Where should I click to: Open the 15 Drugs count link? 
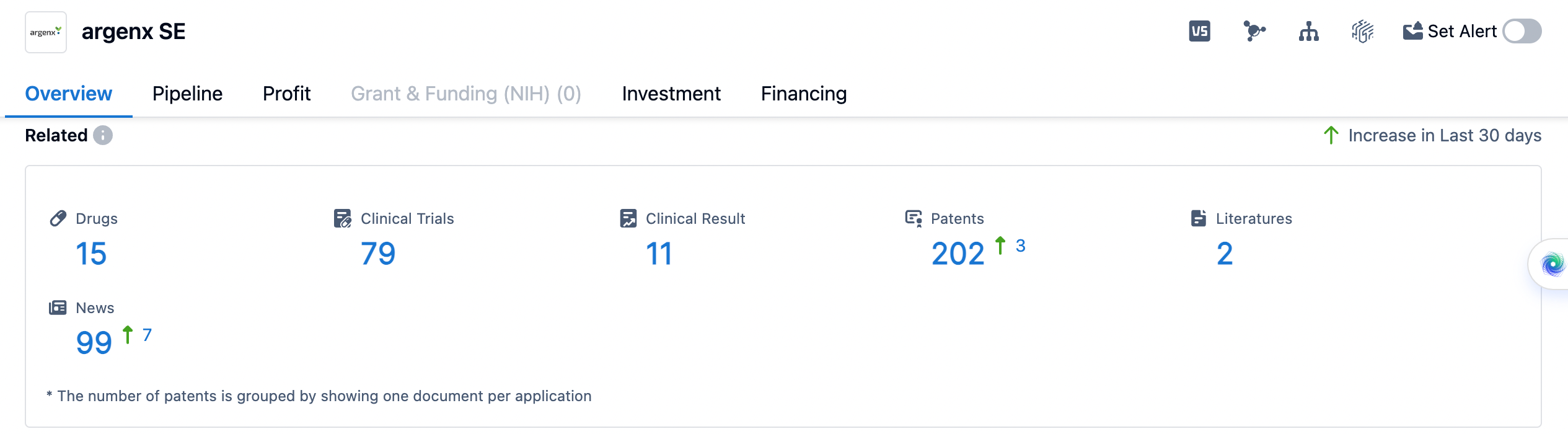(x=91, y=254)
